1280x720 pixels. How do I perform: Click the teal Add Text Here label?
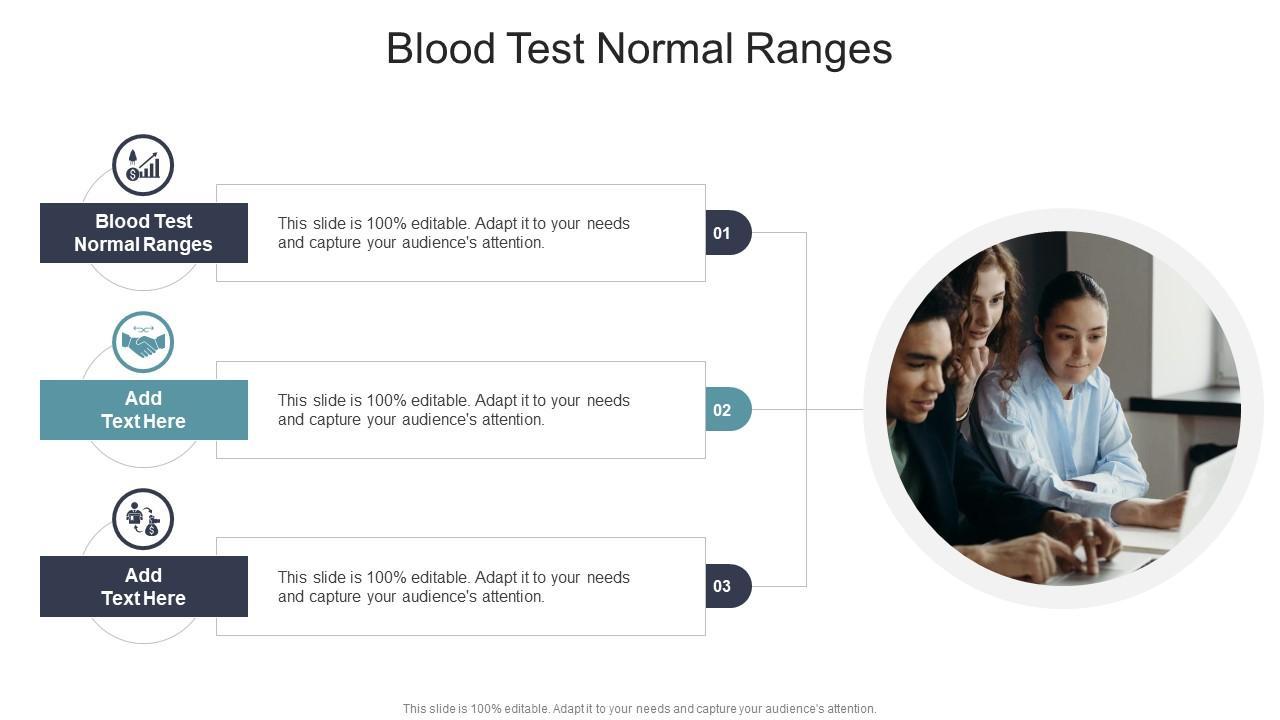tap(143, 410)
